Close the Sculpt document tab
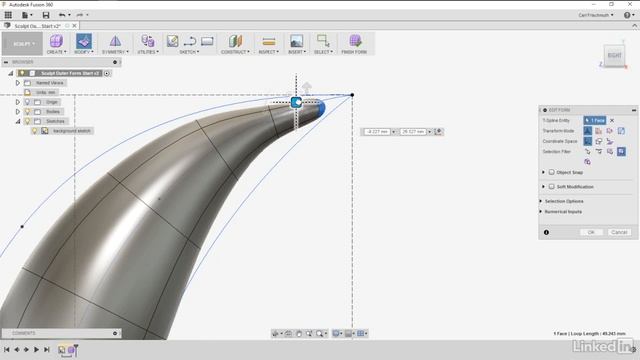The width and height of the screenshot is (640, 360). coord(74,26)
